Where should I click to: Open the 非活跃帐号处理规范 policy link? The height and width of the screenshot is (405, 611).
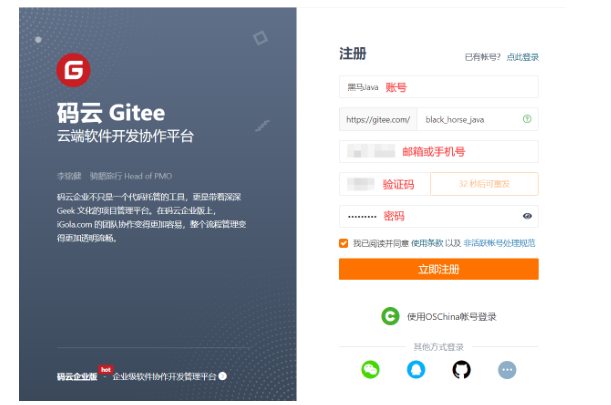coord(499,243)
